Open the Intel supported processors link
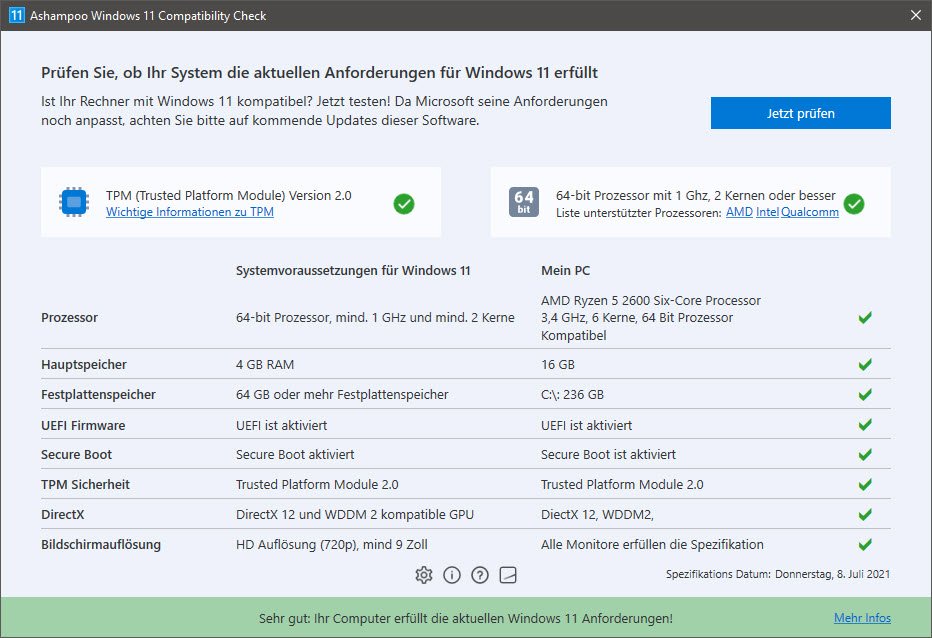 pos(767,212)
